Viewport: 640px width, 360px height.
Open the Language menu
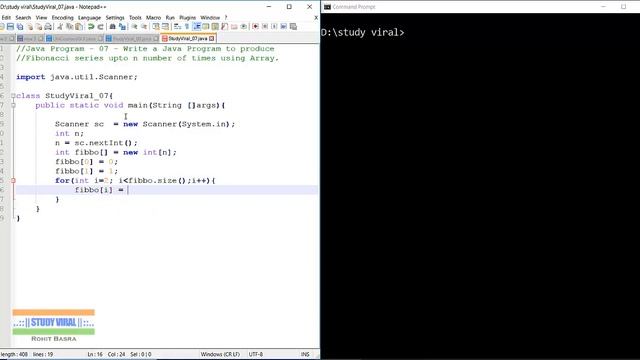[x=89, y=18]
